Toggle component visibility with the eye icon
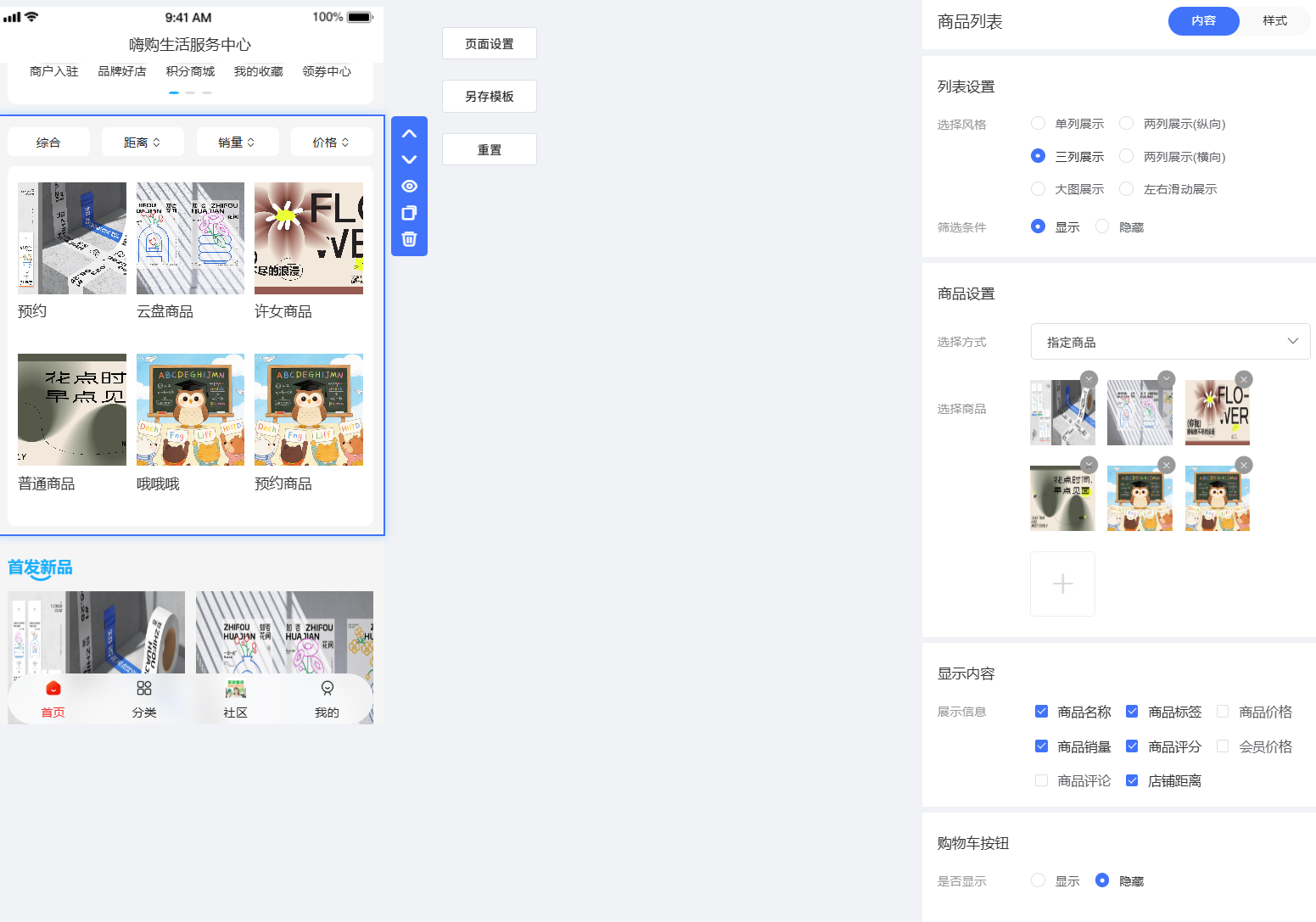The width and height of the screenshot is (1316, 922). coord(409,187)
